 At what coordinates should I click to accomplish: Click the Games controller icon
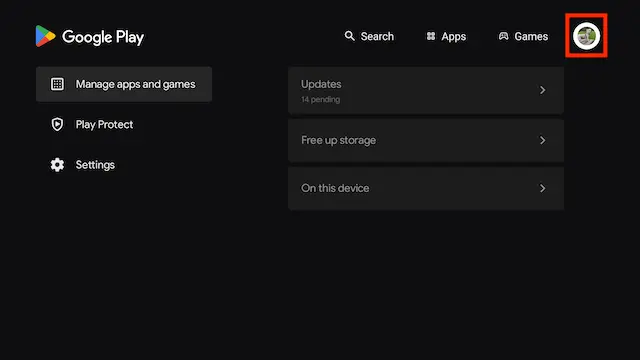[x=503, y=36]
